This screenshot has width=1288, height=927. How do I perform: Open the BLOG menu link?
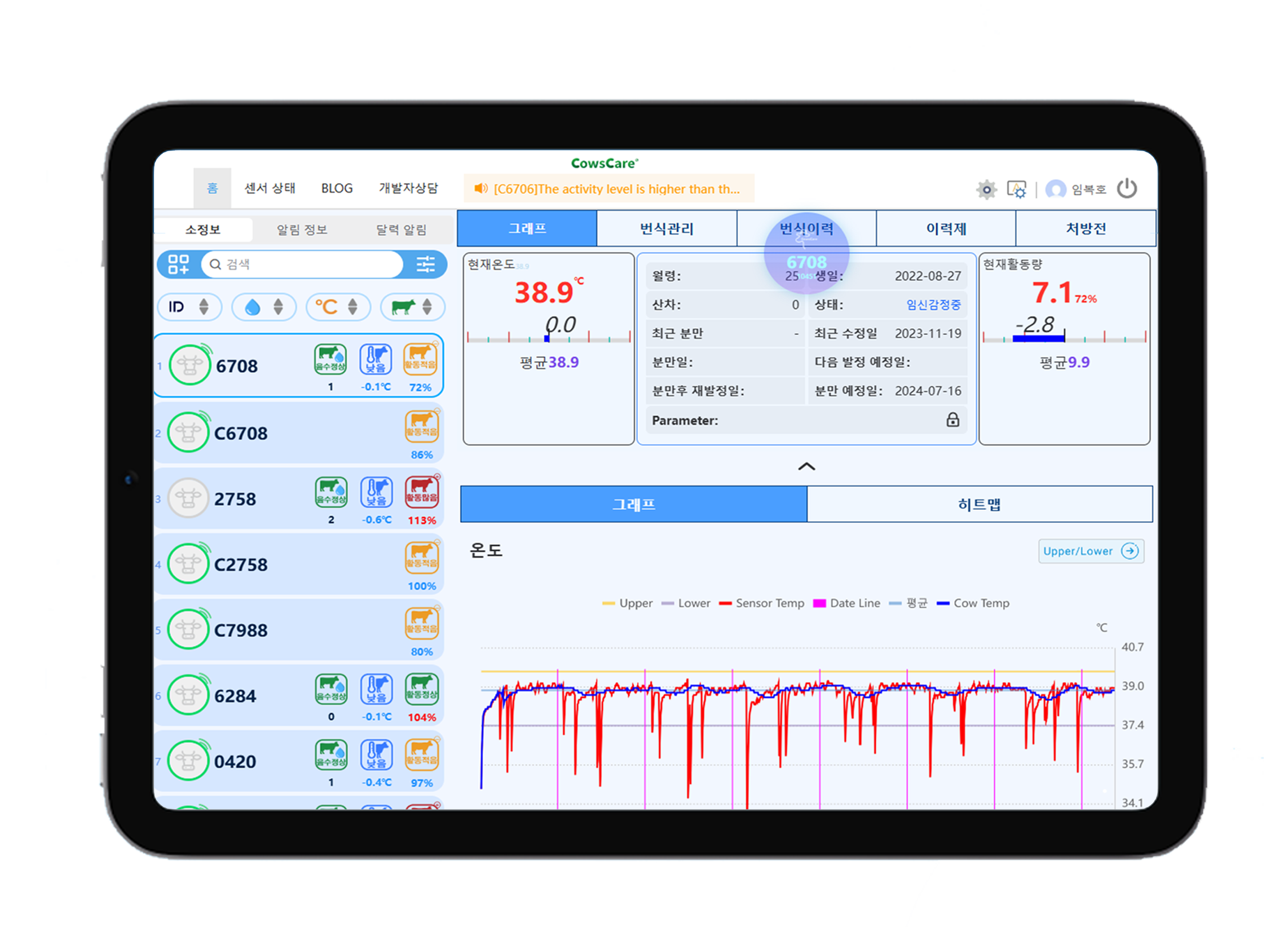[337, 188]
